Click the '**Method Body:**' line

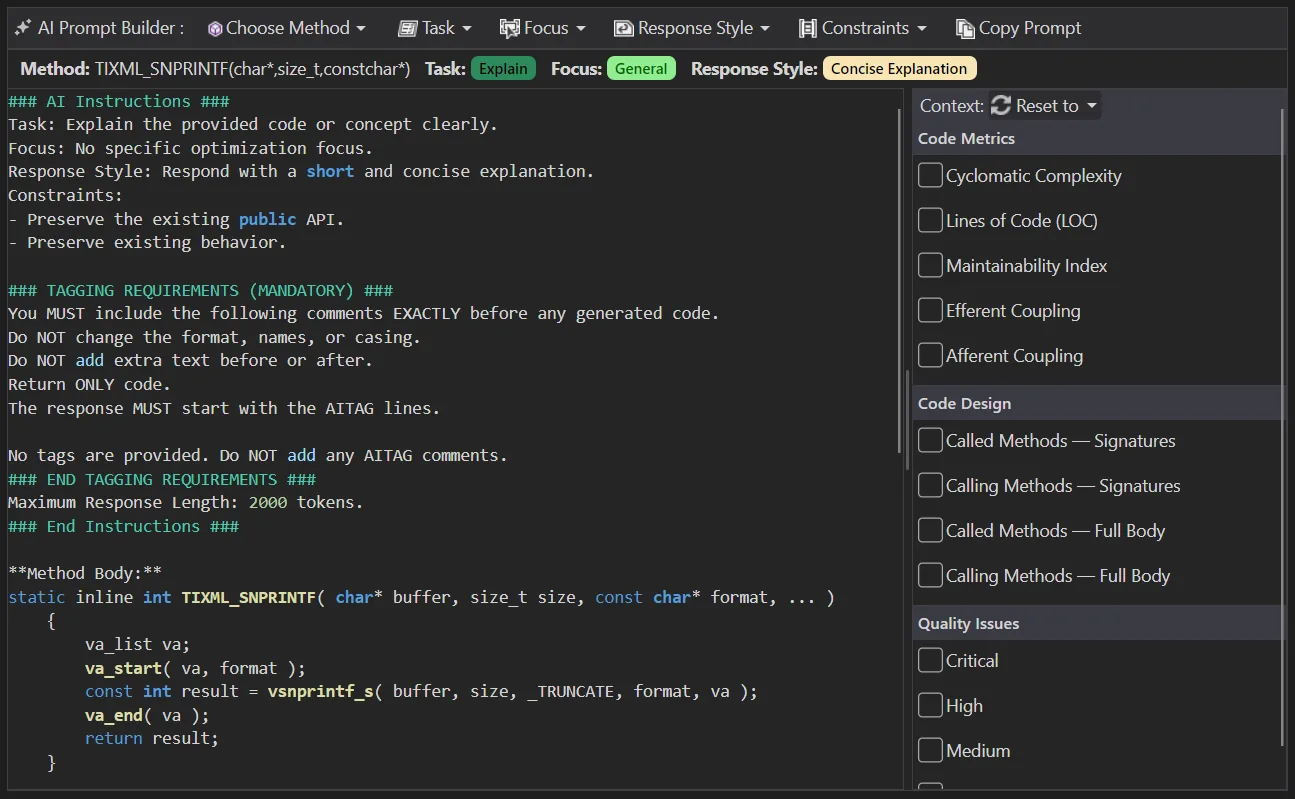[x=85, y=573]
